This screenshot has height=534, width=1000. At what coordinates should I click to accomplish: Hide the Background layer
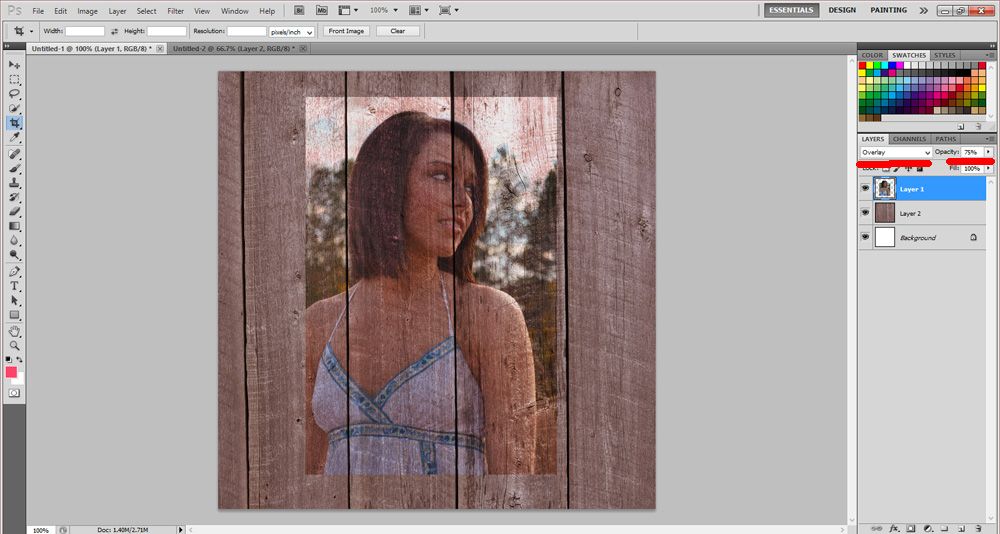click(866, 238)
